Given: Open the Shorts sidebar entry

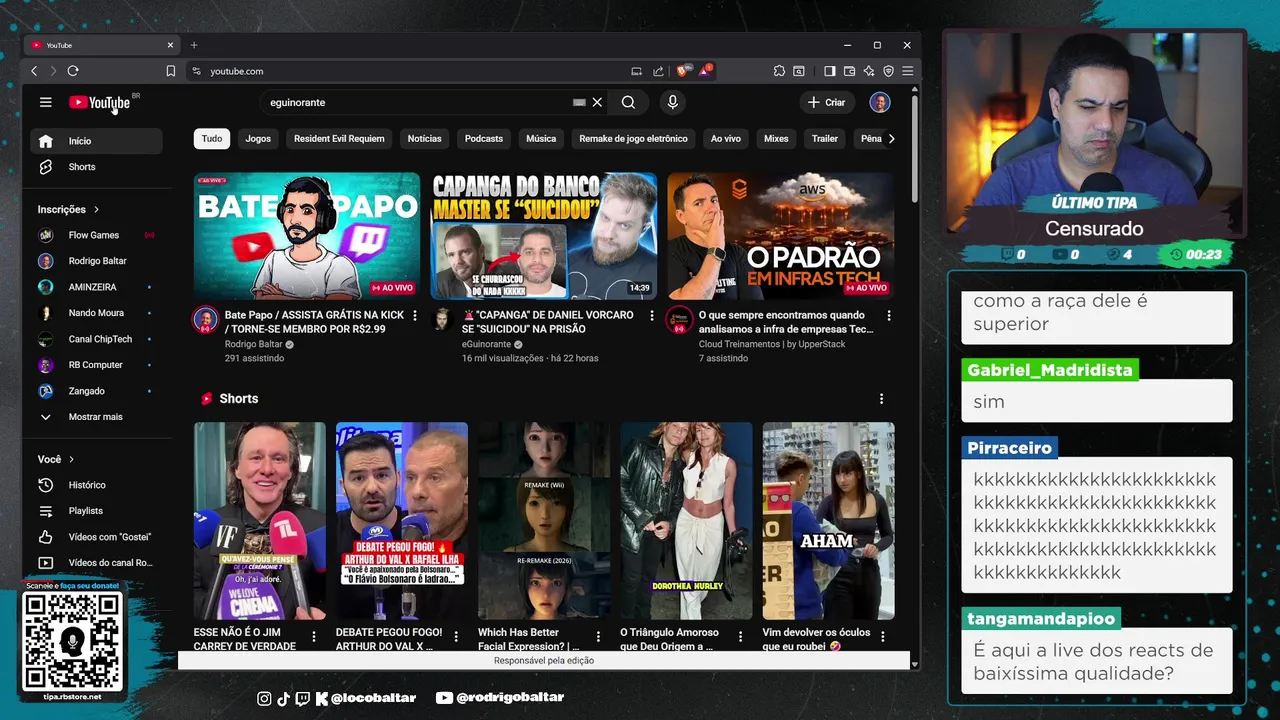Looking at the screenshot, I should click(x=96, y=167).
